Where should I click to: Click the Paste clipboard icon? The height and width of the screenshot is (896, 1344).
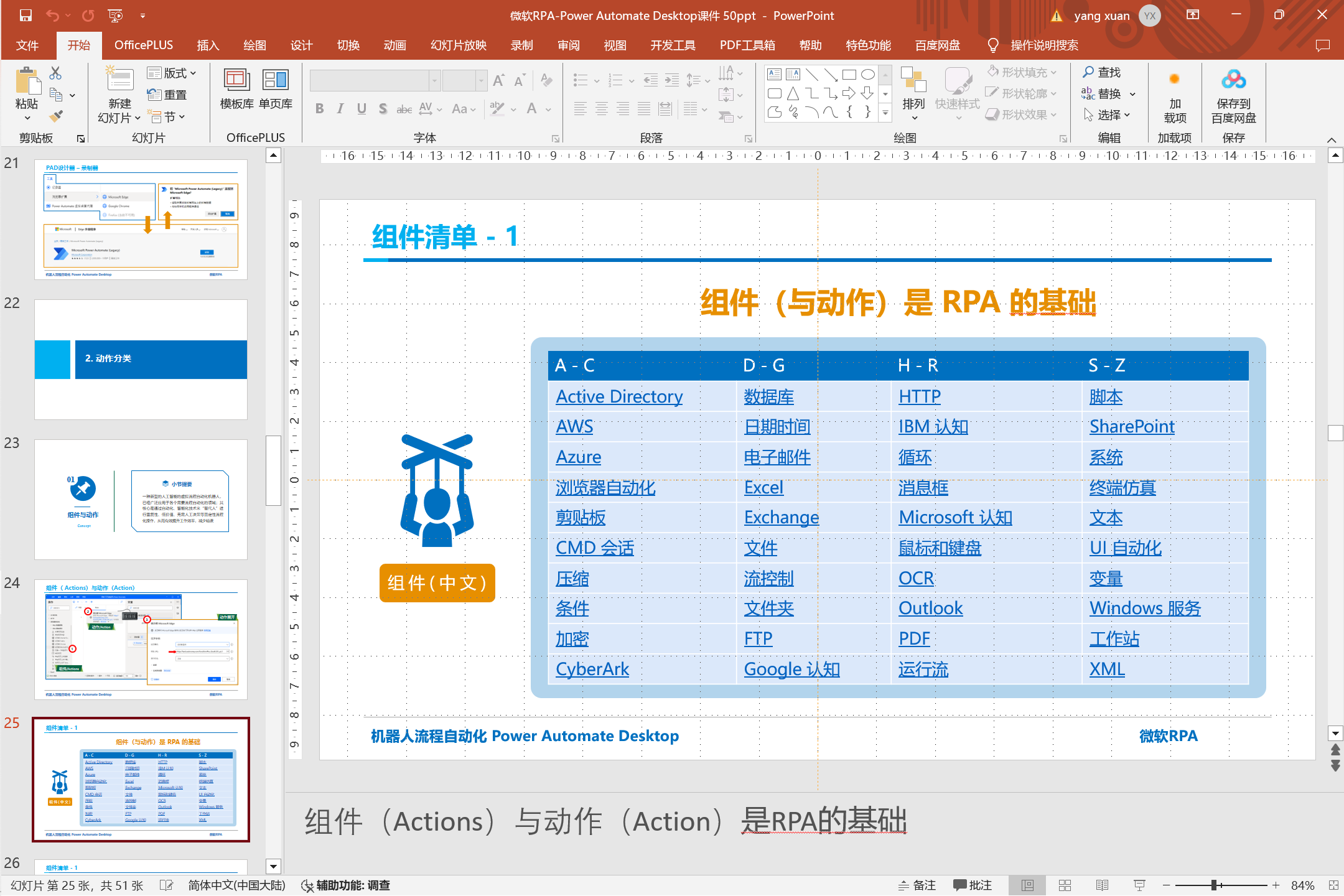[x=27, y=82]
